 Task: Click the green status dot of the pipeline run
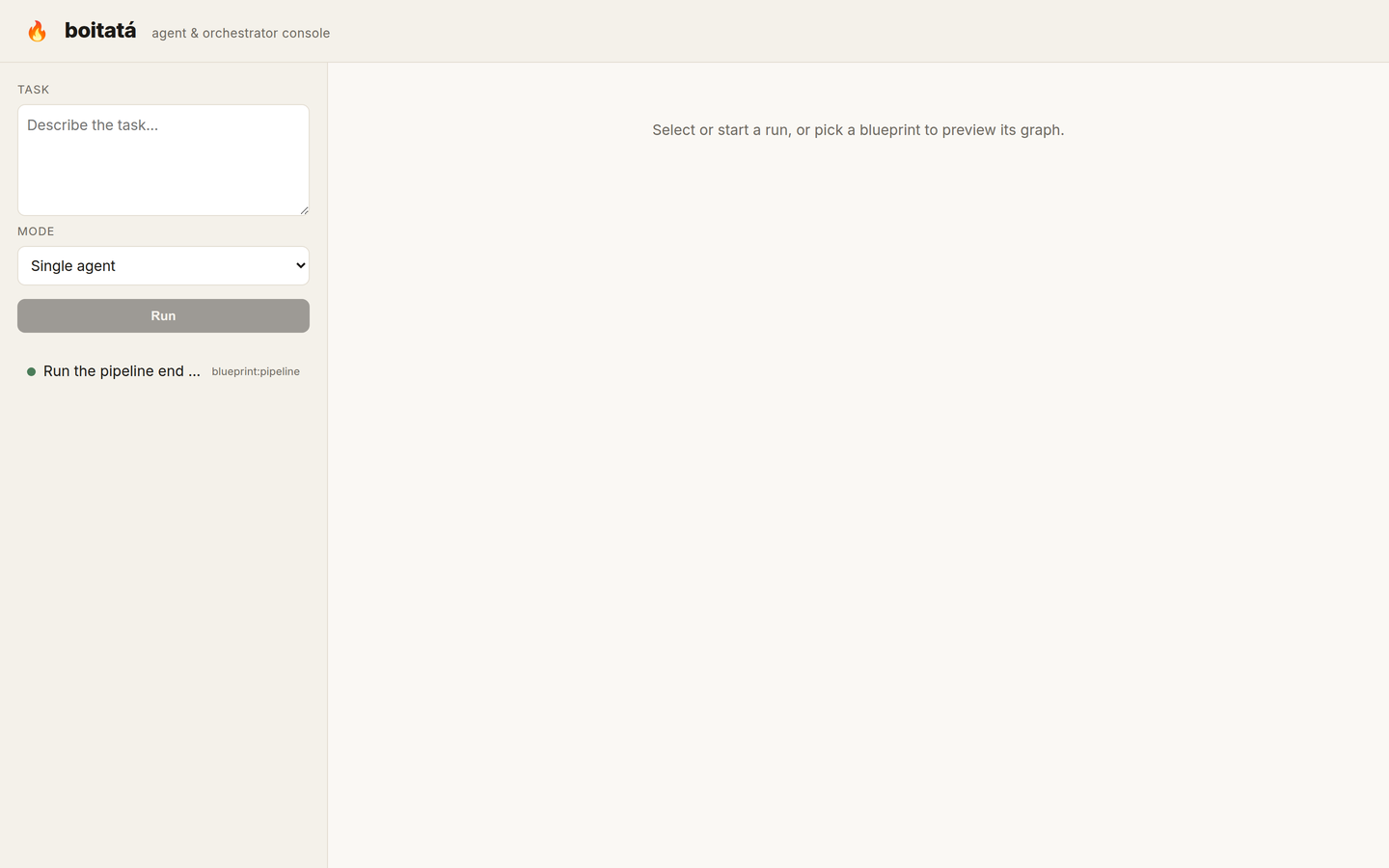tap(31, 371)
